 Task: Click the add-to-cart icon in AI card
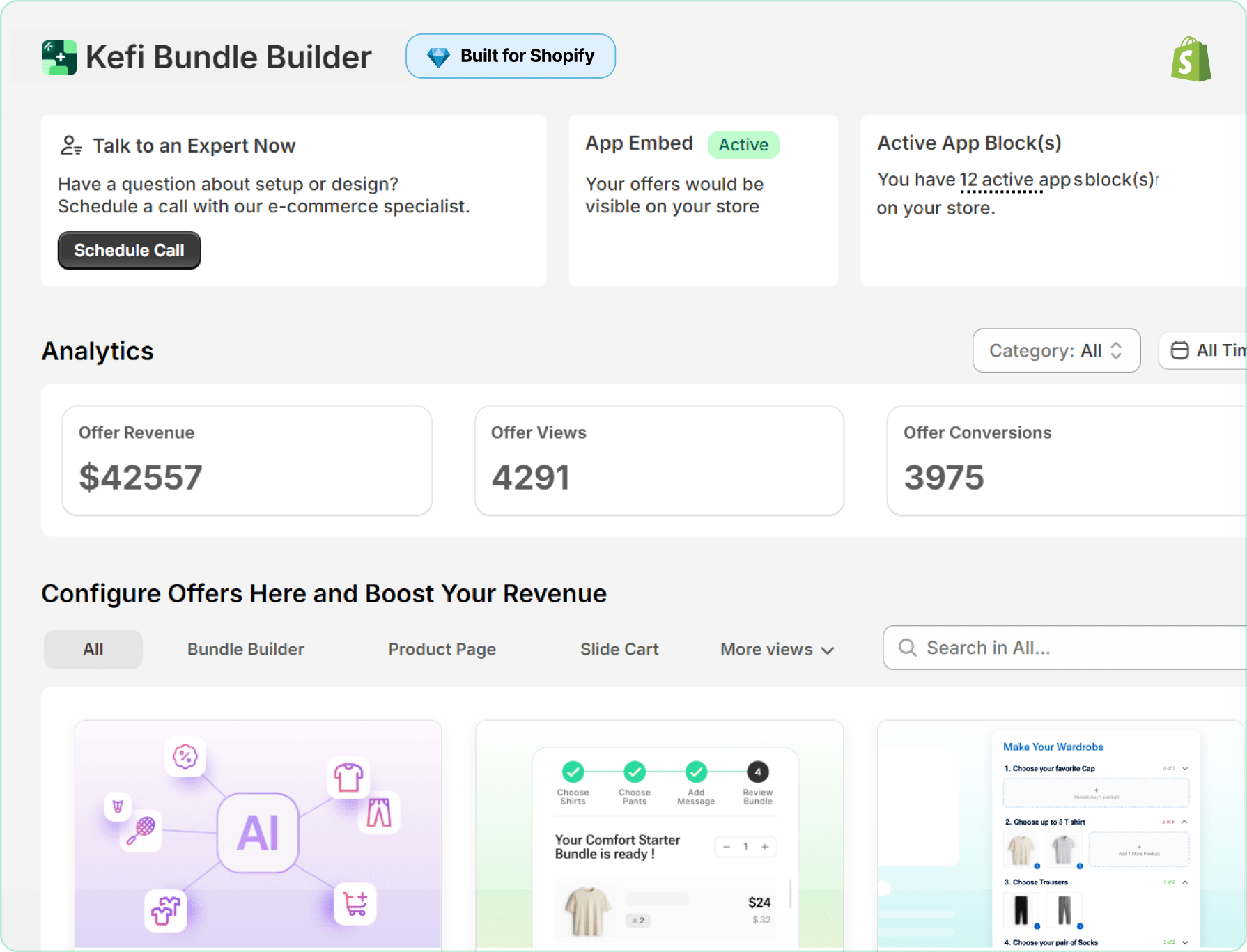355,904
